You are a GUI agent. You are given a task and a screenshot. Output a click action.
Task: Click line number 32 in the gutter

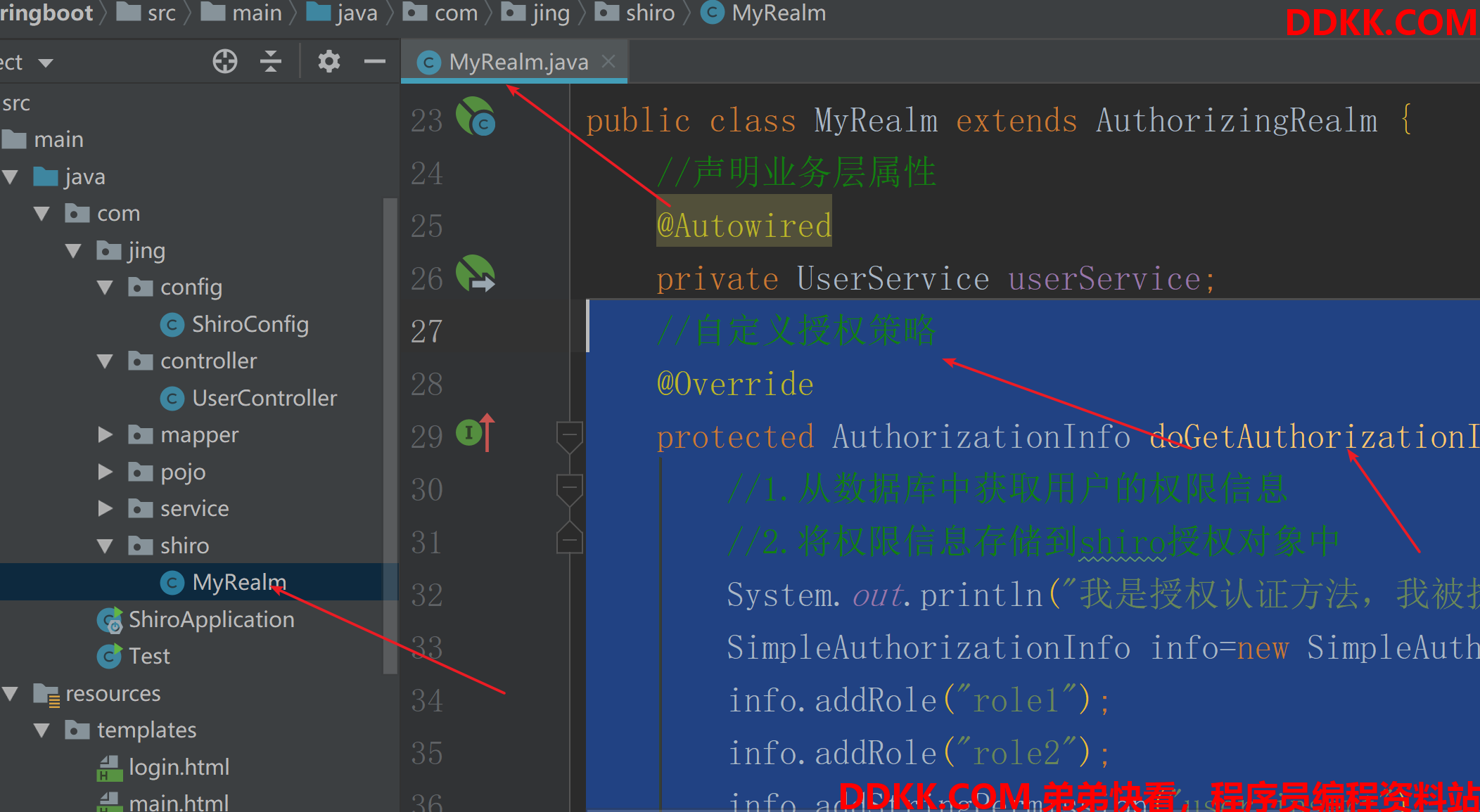click(x=427, y=595)
